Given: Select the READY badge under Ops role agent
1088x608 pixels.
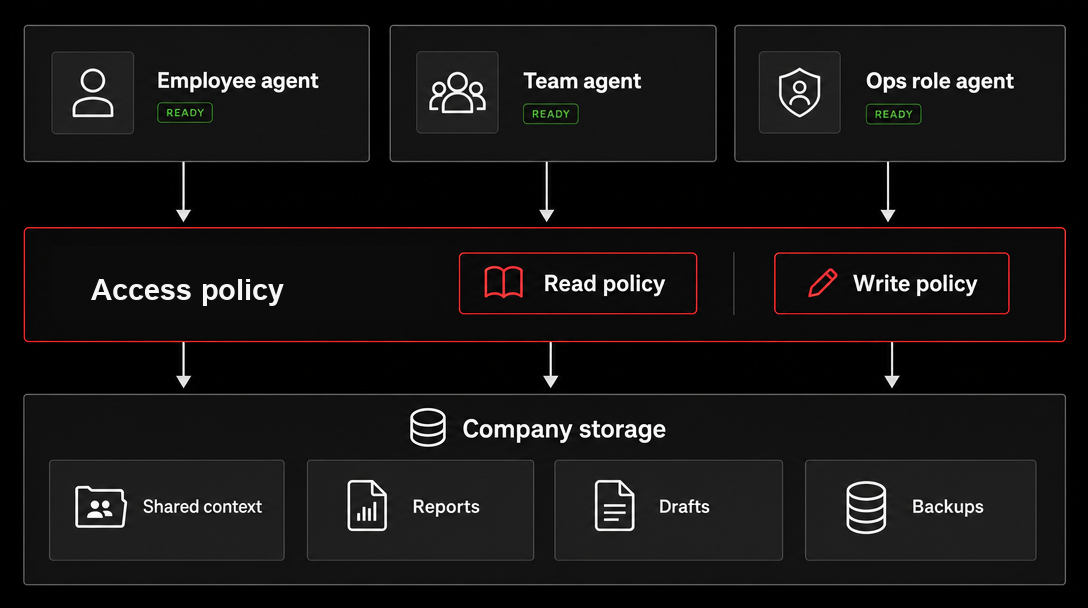Looking at the screenshot, I should click(893, 114).
